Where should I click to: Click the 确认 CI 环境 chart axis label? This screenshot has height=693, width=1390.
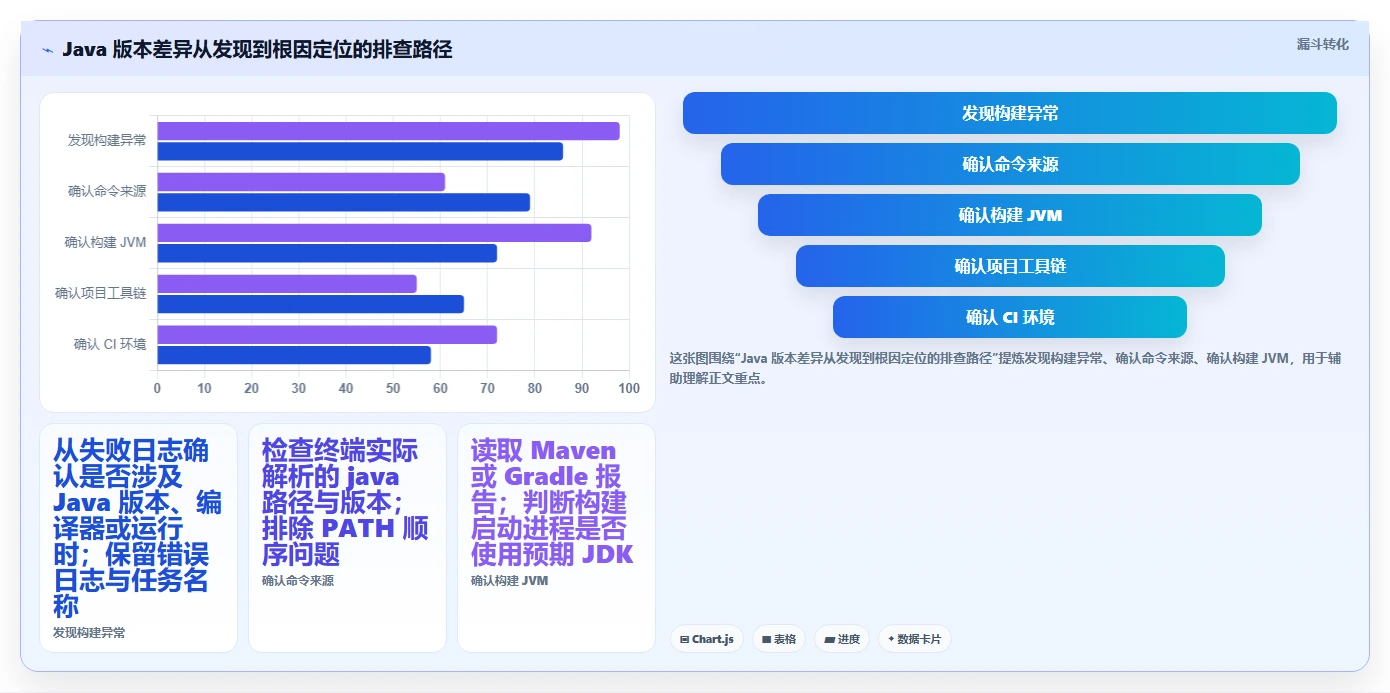coord(110,344)
